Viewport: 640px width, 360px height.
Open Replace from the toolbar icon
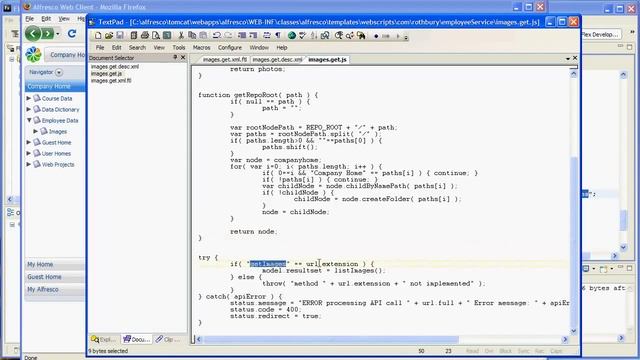[350, 36]
